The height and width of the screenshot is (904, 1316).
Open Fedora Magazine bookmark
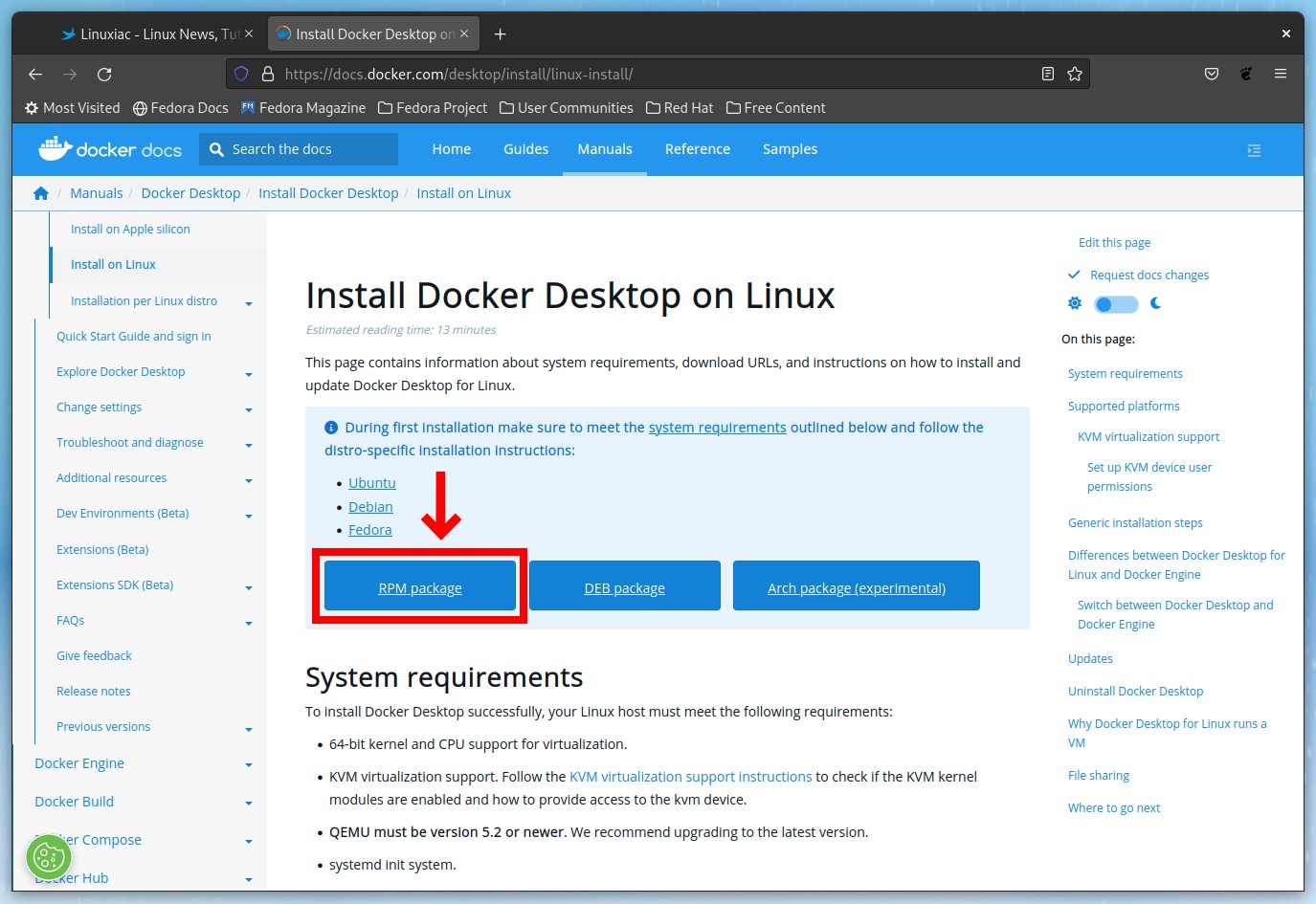click(x=303, y=108)
